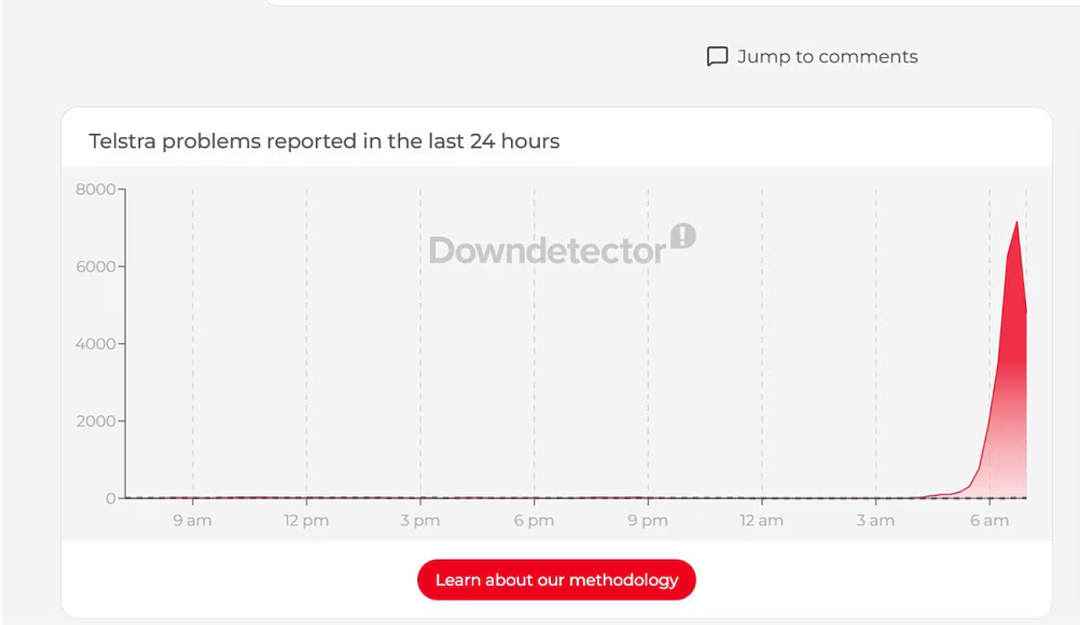1080x625 pixels.
Task: Click the chart title about Telstra problems
Action: point(324,141)
